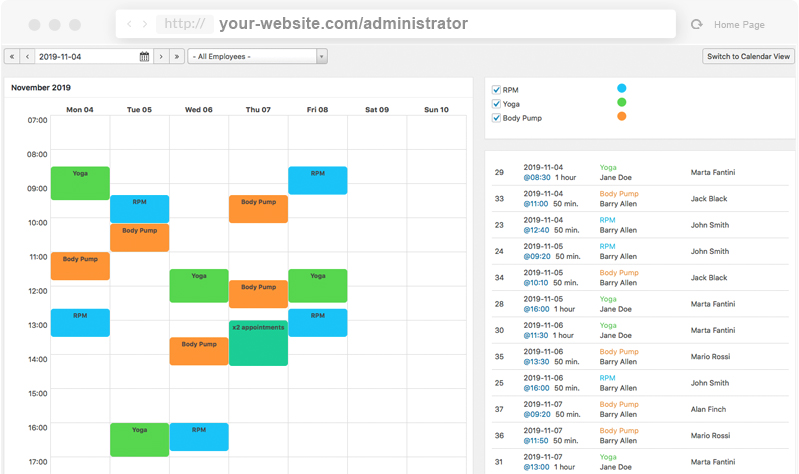Click the Wed 06 column header
Screen dimensions: 799x474
point(199,110)
